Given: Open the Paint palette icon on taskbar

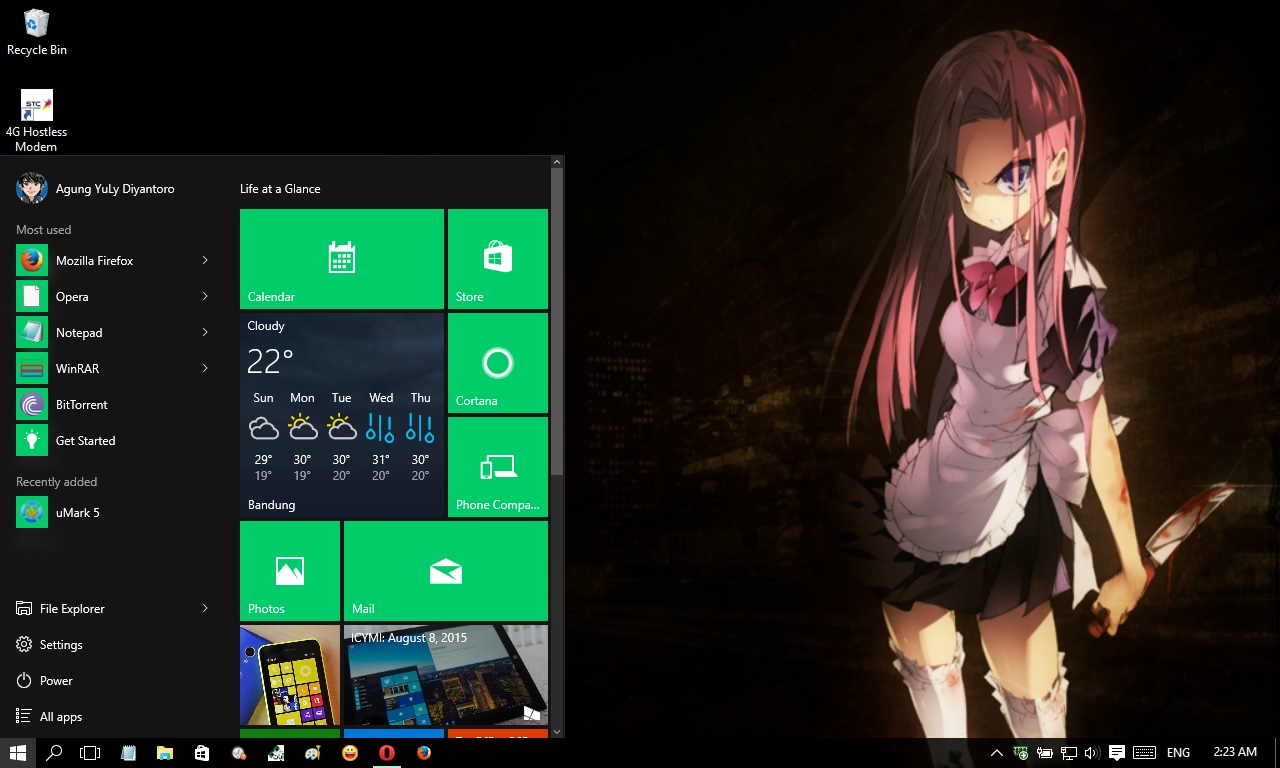Looking at the screenshot, I should tap(313, 753).
